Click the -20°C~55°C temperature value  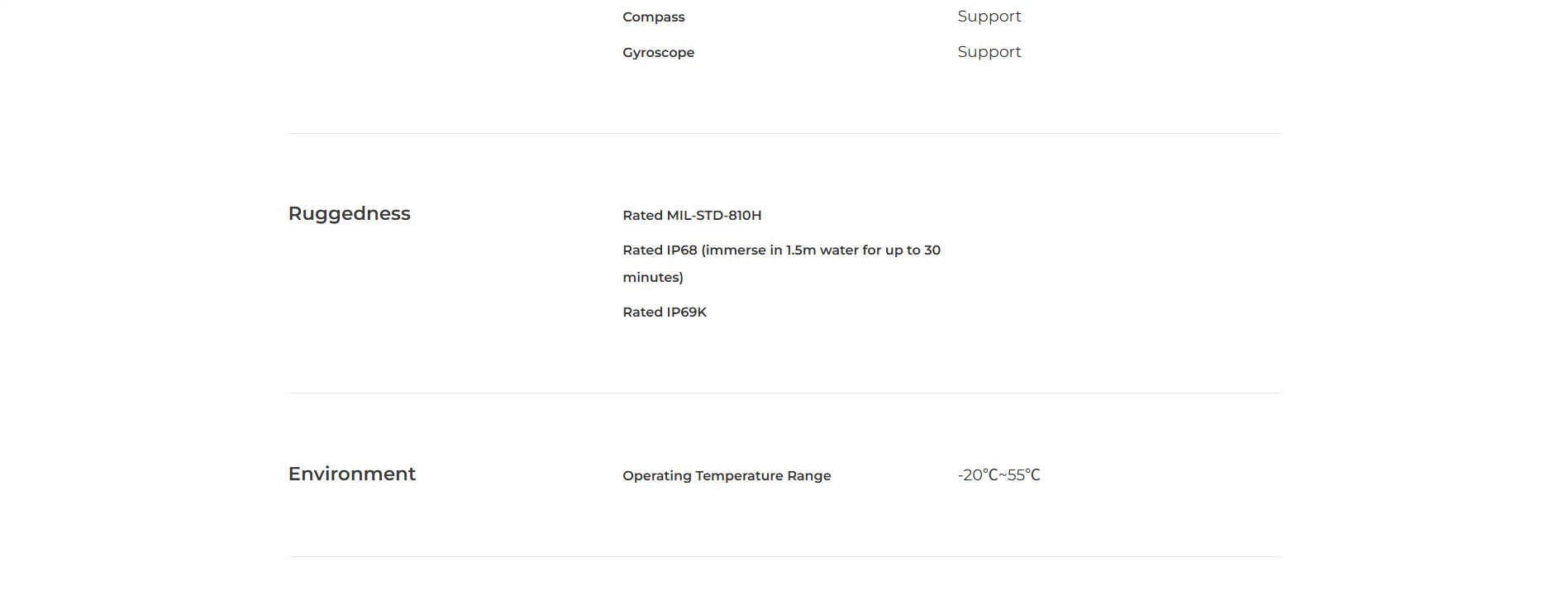(998, 475)
